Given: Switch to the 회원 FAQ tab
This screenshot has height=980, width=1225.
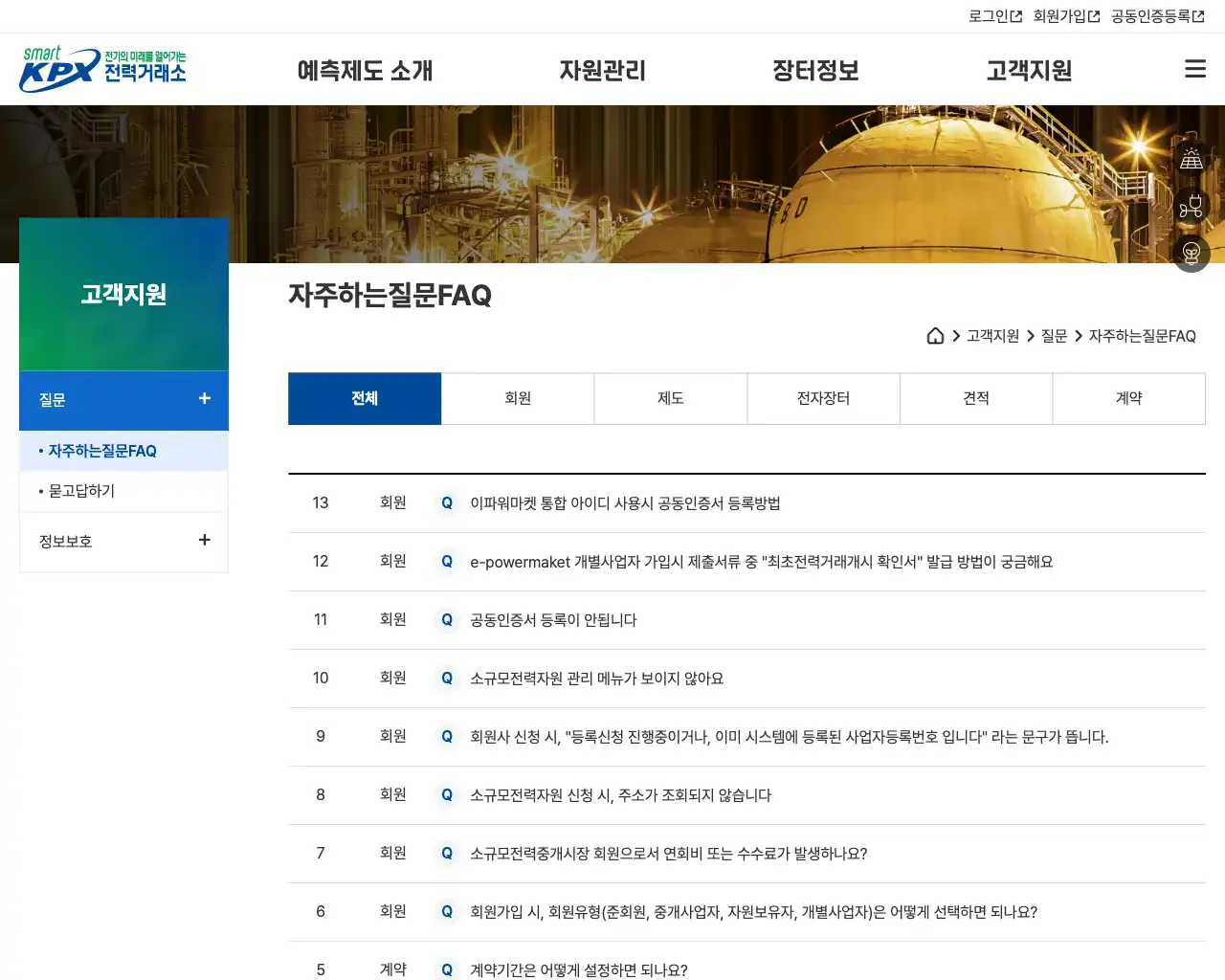Looking at the screenshot, I should pyautogui.click(x=517, y=398).
